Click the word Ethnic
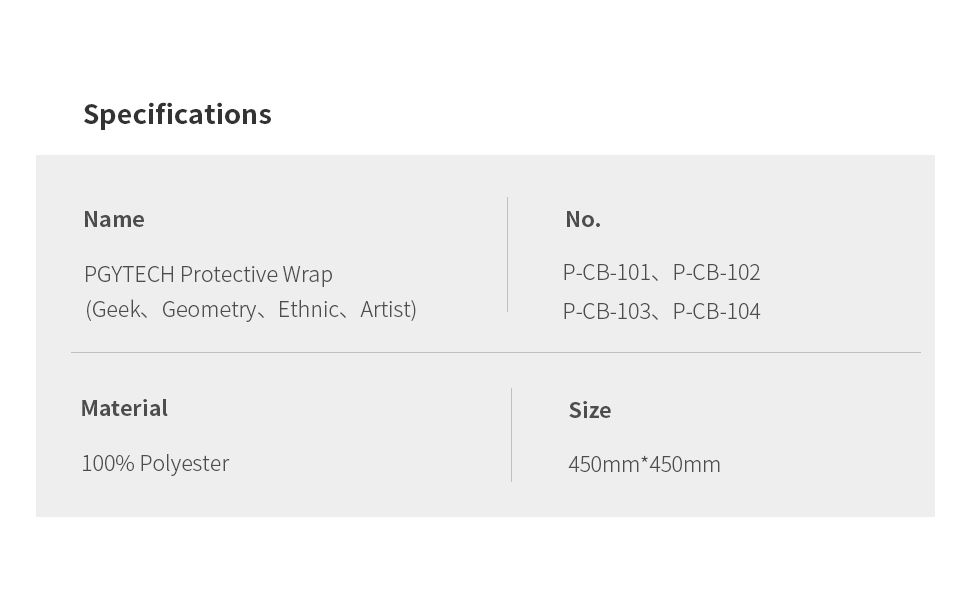The height and width of the screenshot is (600, 970). (x=308, y=310)
